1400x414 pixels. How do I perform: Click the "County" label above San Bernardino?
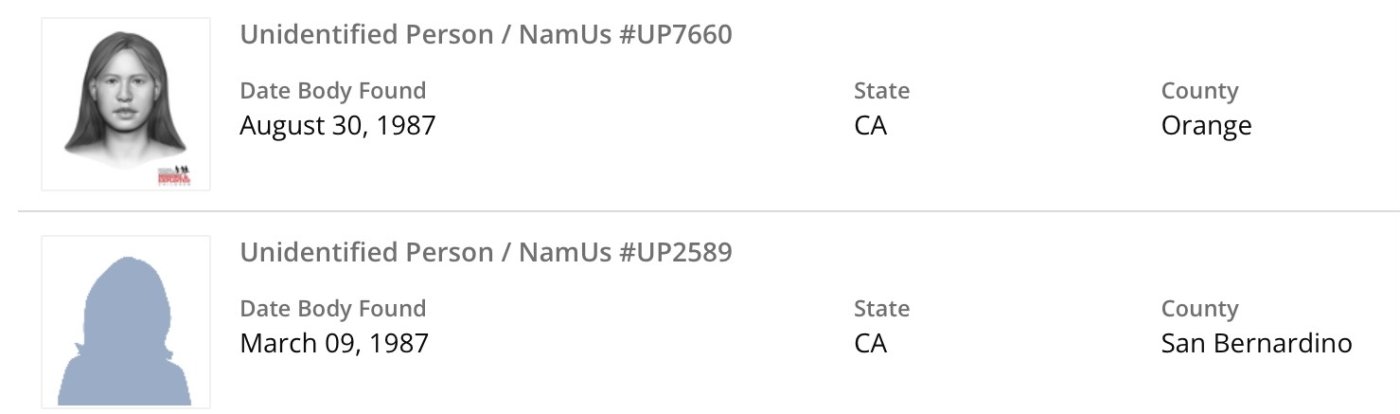(1199, 309)
